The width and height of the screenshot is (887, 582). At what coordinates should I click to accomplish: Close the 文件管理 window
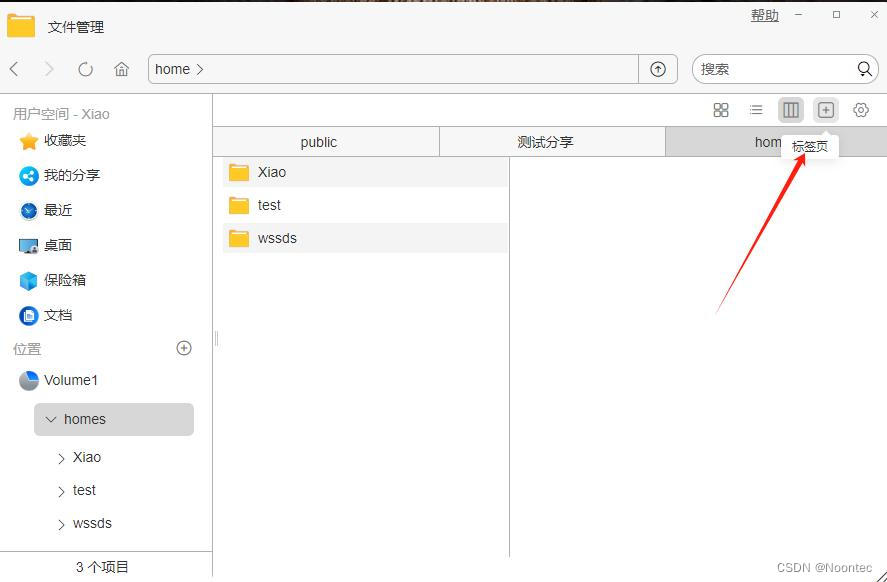874,15
